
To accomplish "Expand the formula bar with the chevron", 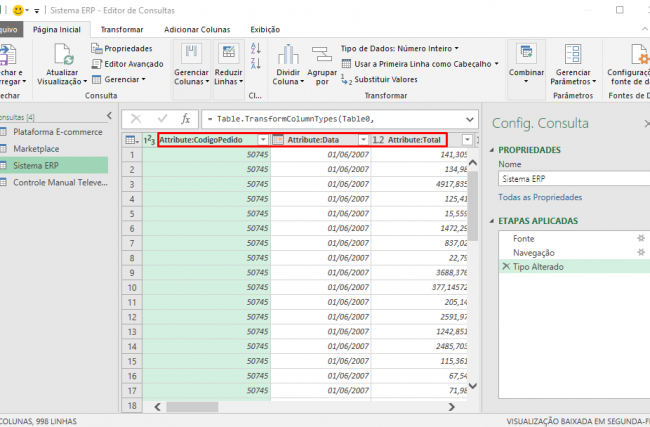I will click(470, 118).
